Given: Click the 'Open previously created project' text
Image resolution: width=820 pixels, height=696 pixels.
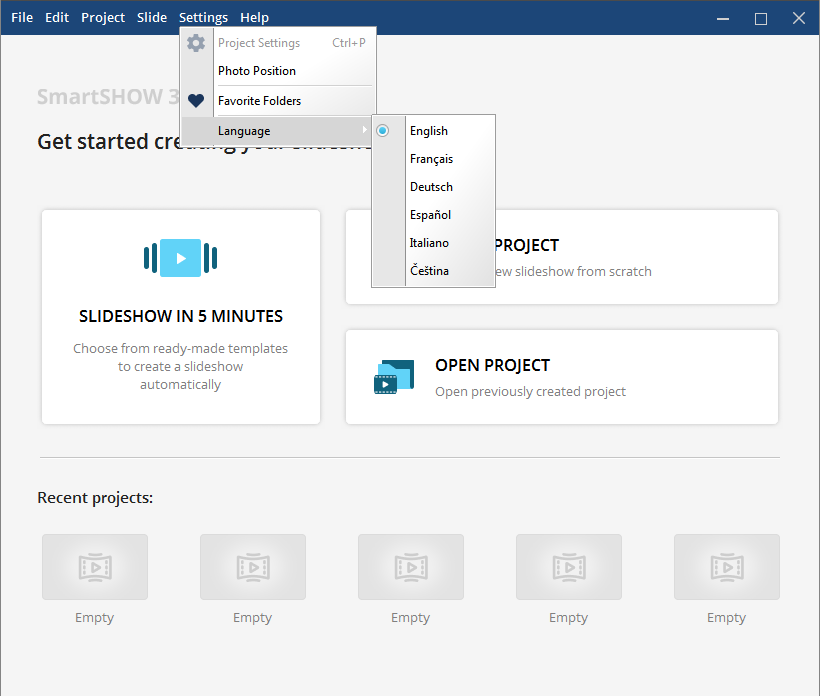Looking at the screenshot, I should click(530, 392).
